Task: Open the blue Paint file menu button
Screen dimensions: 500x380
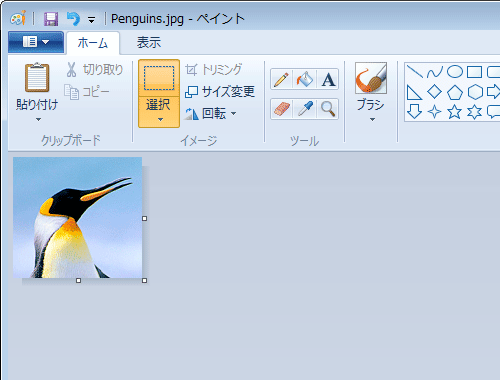Action: click(36, 42)
